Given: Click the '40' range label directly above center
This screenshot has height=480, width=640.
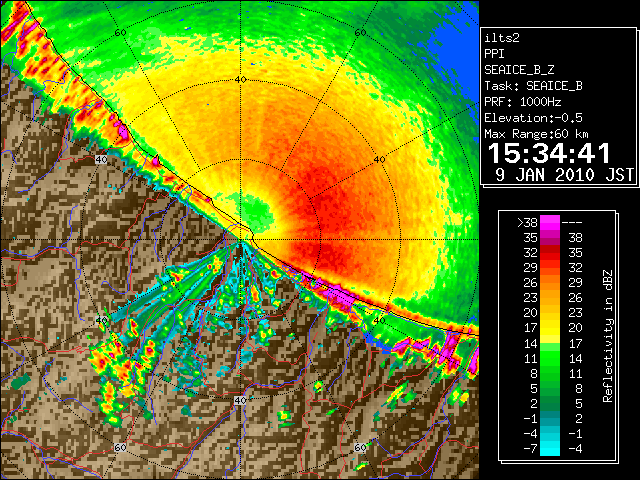Looking at the screenshot, I should click(241, 80).
